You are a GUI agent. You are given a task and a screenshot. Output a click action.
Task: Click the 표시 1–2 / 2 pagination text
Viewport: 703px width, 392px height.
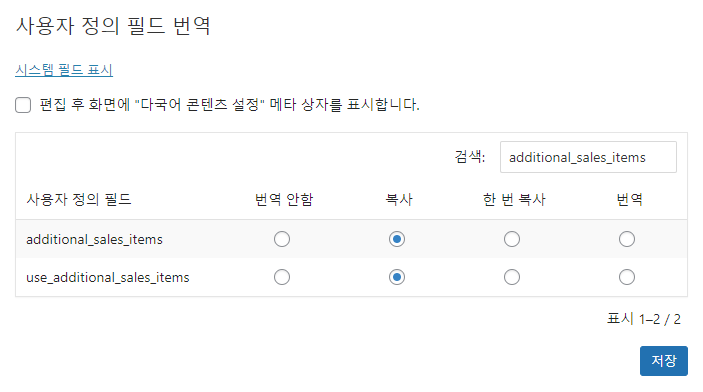[644, 319]
